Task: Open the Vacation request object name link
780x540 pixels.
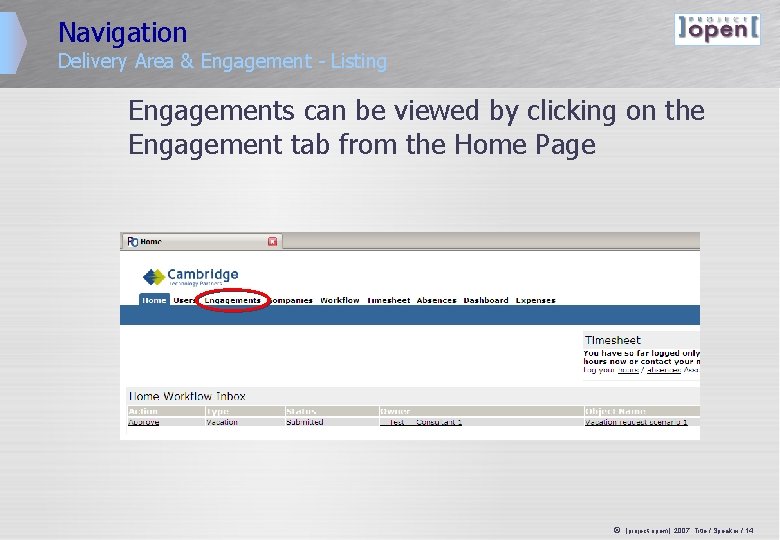Action: [x=636, y=422]
